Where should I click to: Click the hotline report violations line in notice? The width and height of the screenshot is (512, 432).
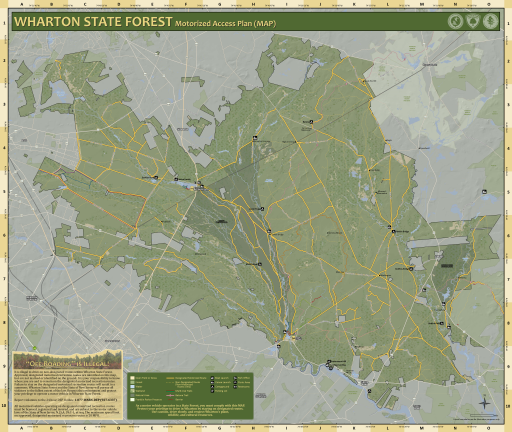coord(66,399)
